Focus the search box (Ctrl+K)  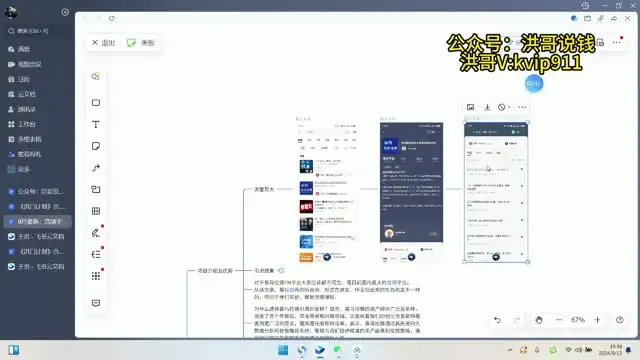37,31
